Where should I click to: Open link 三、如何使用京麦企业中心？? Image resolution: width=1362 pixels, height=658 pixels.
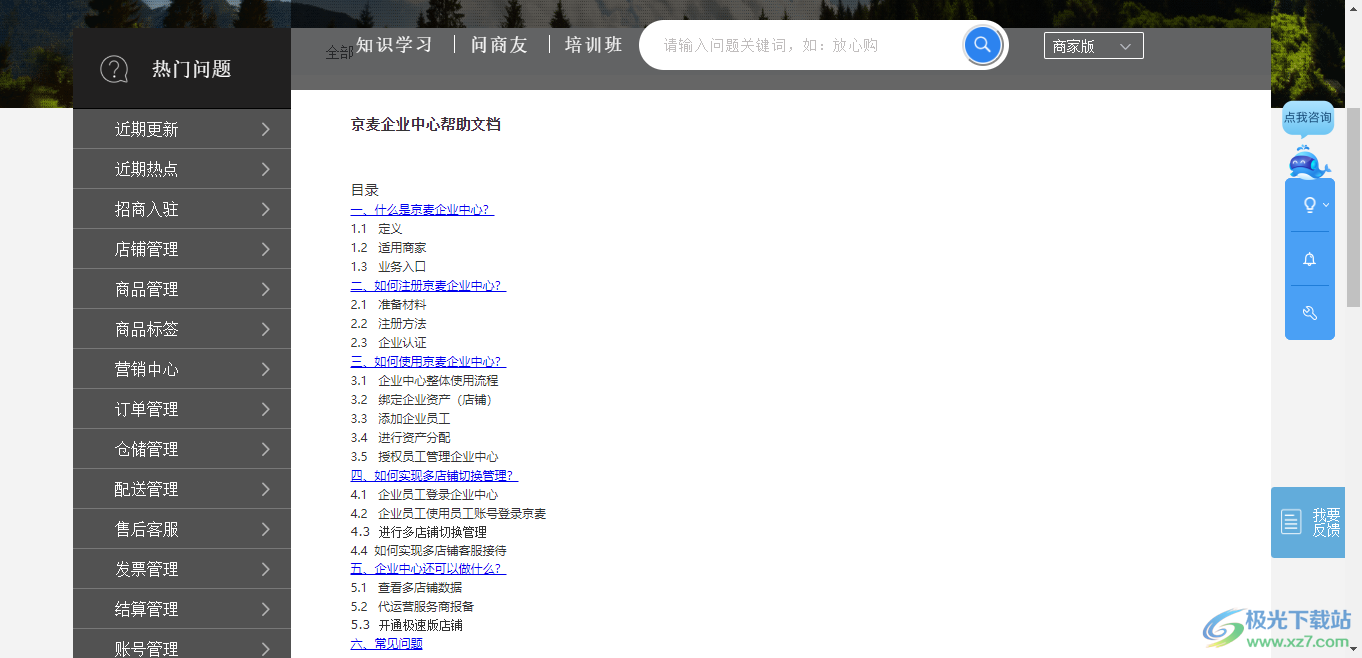(428, 362)
